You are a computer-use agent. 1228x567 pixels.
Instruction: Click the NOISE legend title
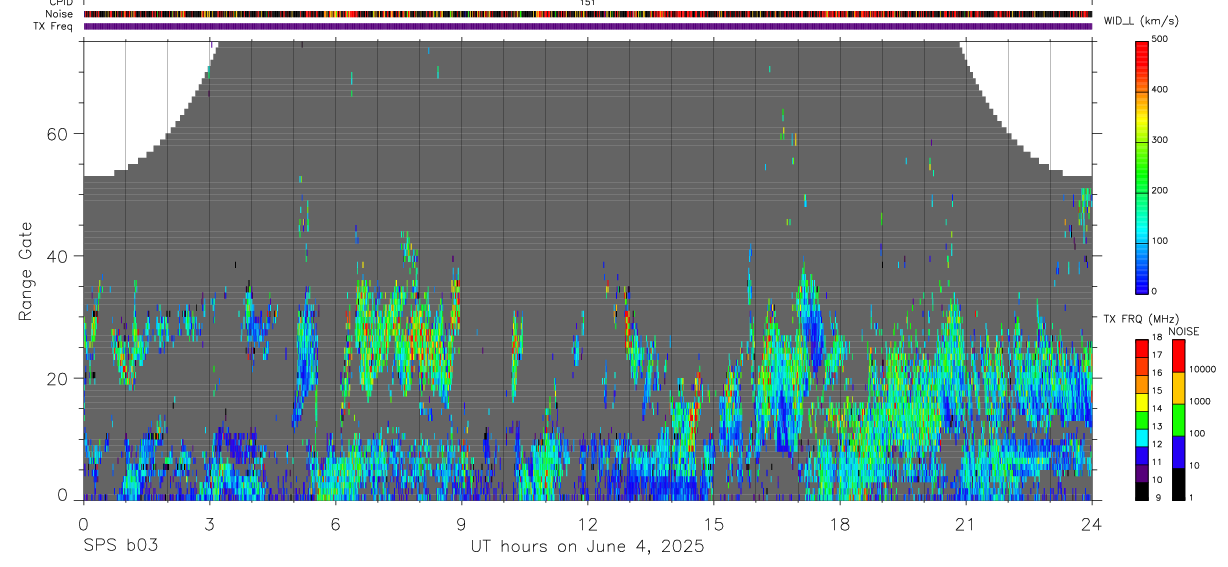(x=1184, y=330)
